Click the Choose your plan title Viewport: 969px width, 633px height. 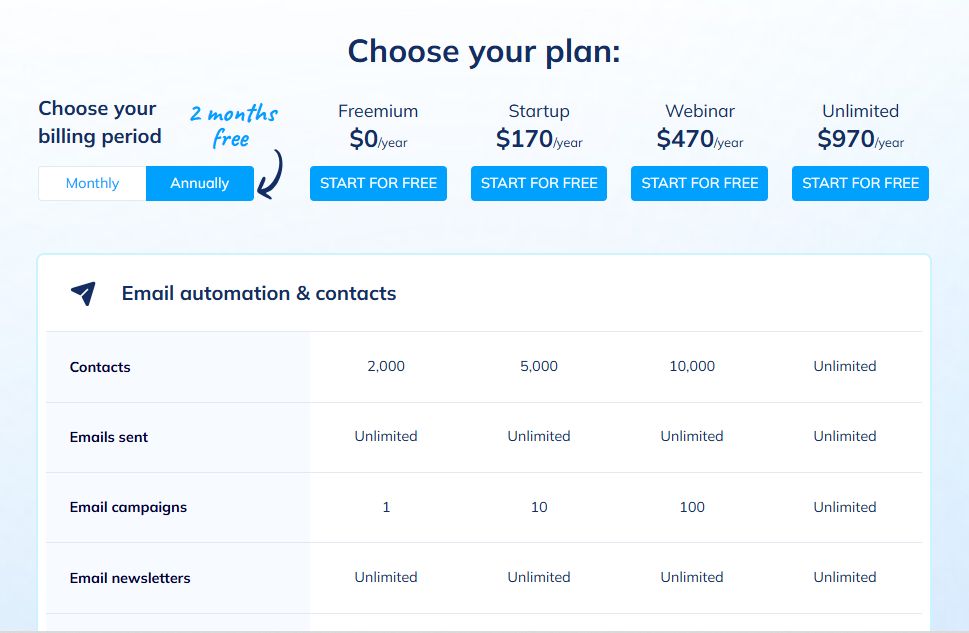click(x=484, y=51)
